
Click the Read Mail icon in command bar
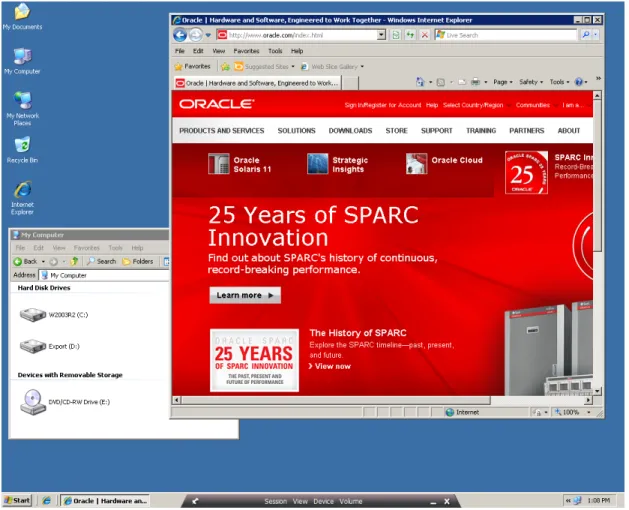[462, 82]
